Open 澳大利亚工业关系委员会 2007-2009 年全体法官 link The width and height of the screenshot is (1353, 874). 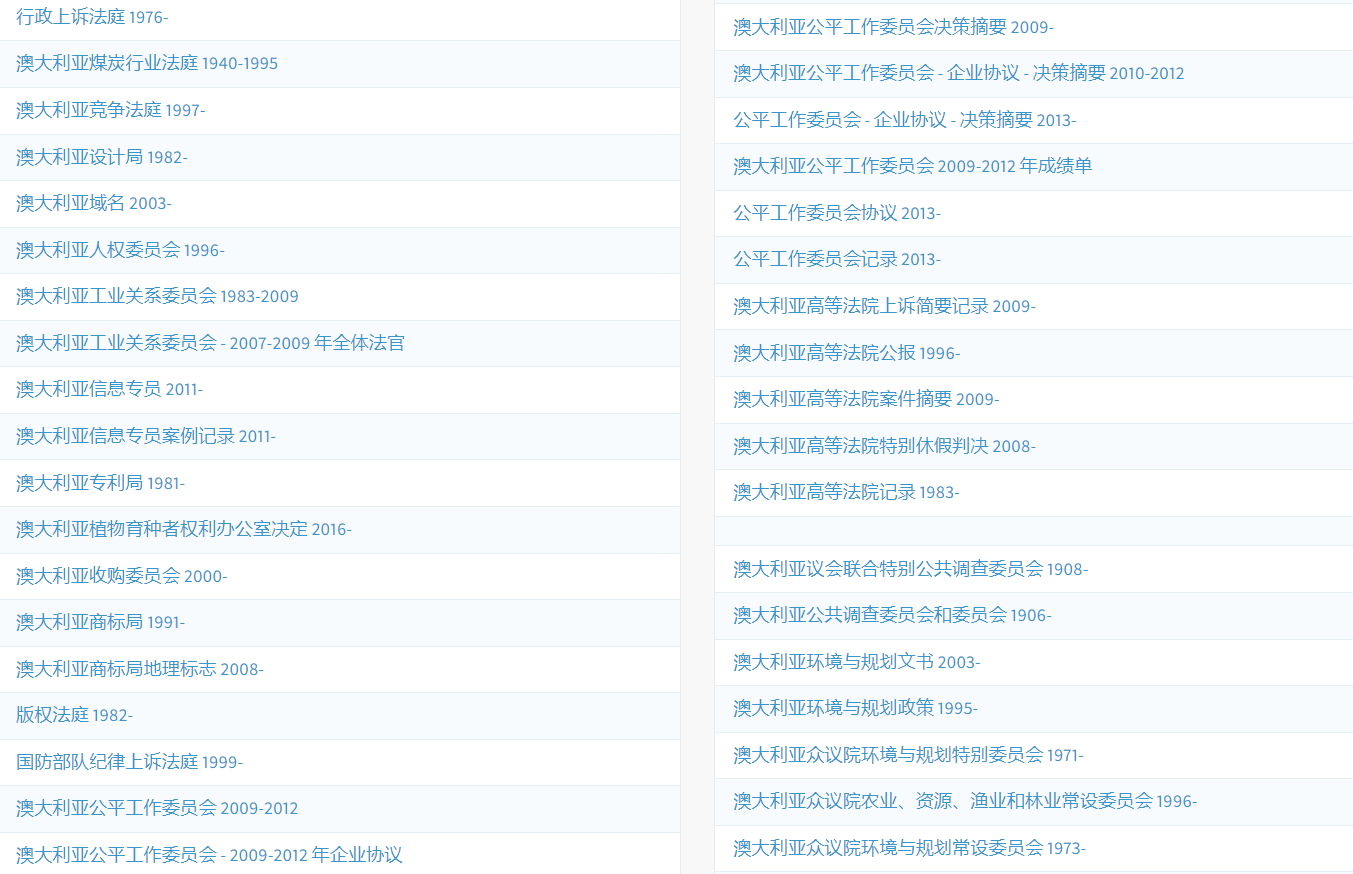(x=210, y=343)
